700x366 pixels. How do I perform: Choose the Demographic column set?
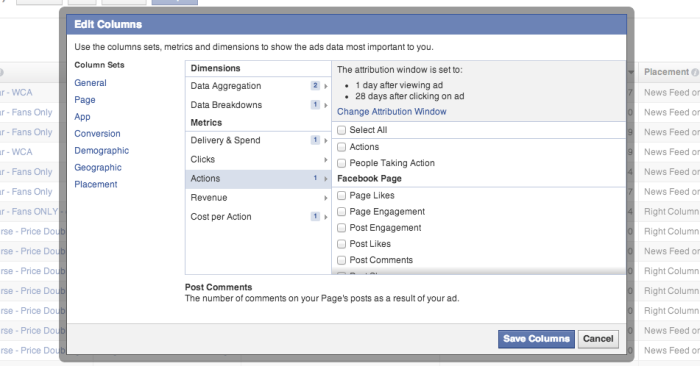[101, 151]
